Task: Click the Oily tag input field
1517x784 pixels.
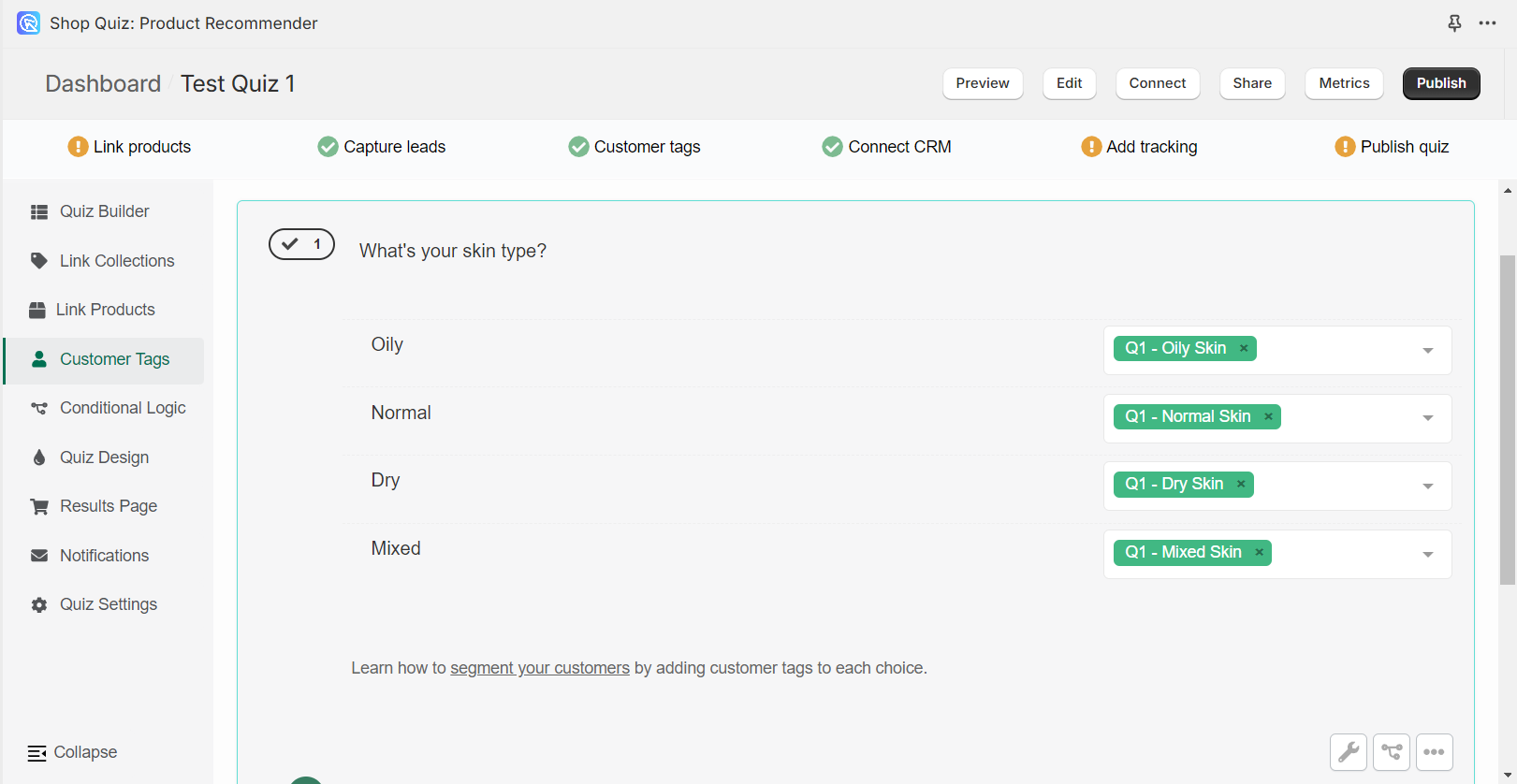Action: click(x=1277, y=350)
